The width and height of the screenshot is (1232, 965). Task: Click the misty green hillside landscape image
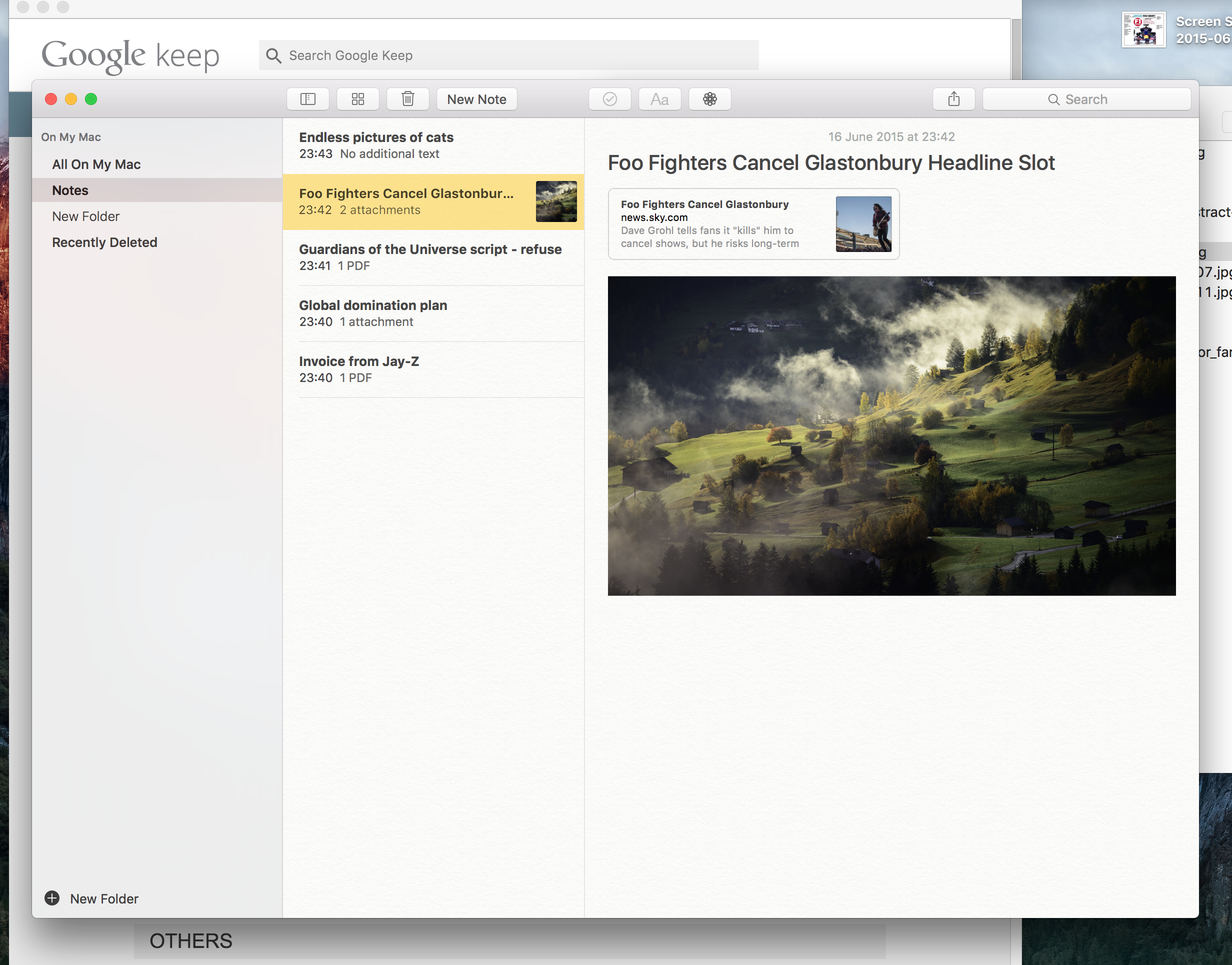point(892,435)
